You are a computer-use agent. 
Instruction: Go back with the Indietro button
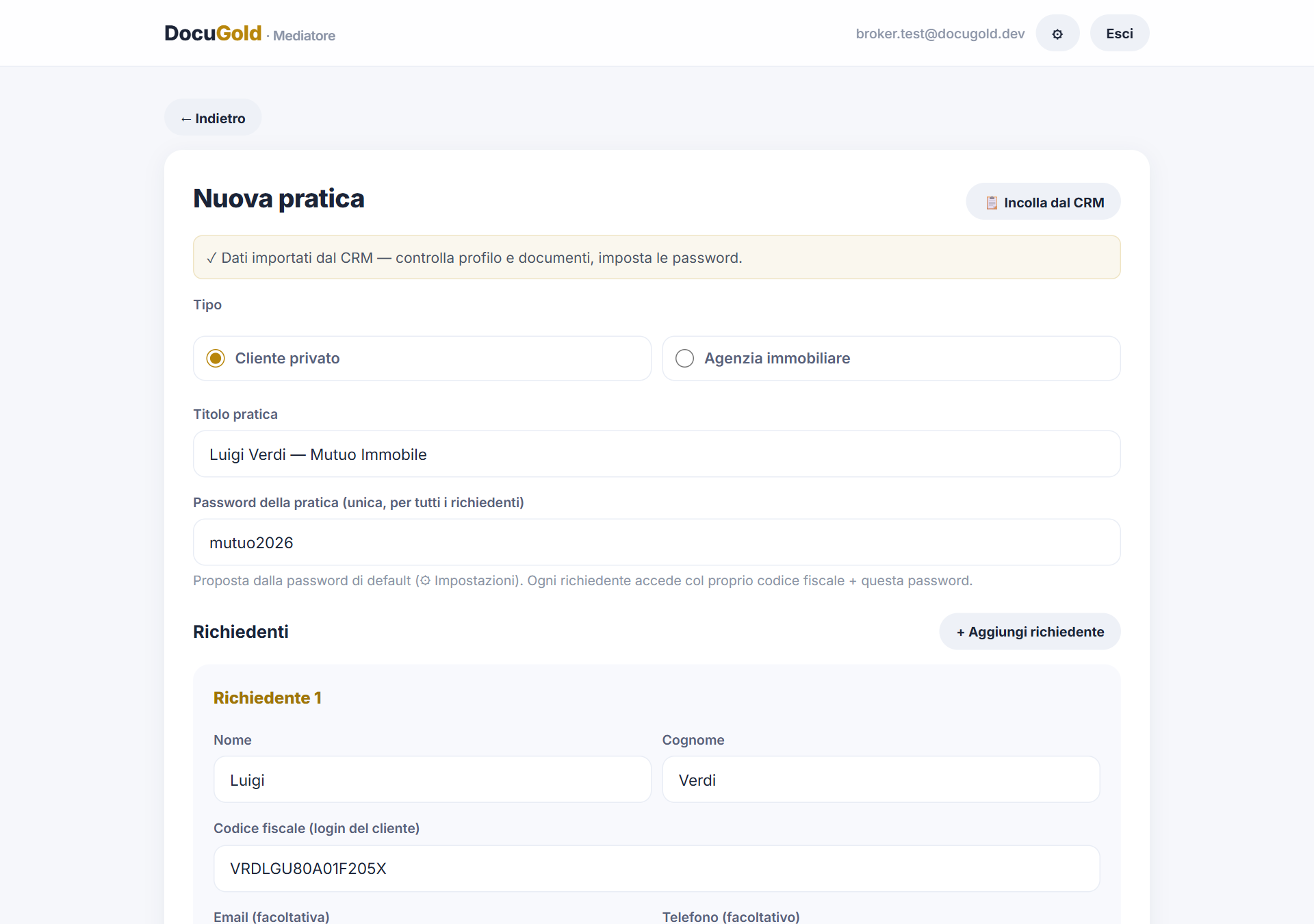pyautogui.click(x=213, y=118)
